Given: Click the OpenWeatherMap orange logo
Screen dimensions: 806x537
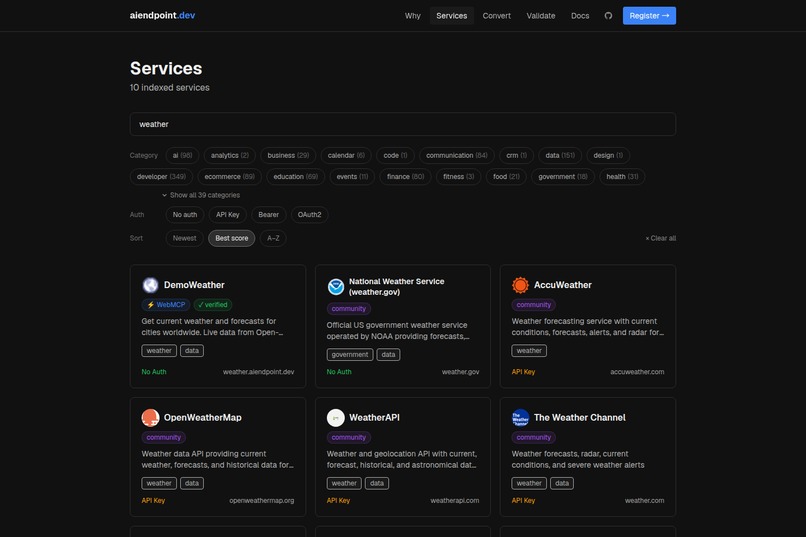Looking at the screenshot, I should pos(150,417).
